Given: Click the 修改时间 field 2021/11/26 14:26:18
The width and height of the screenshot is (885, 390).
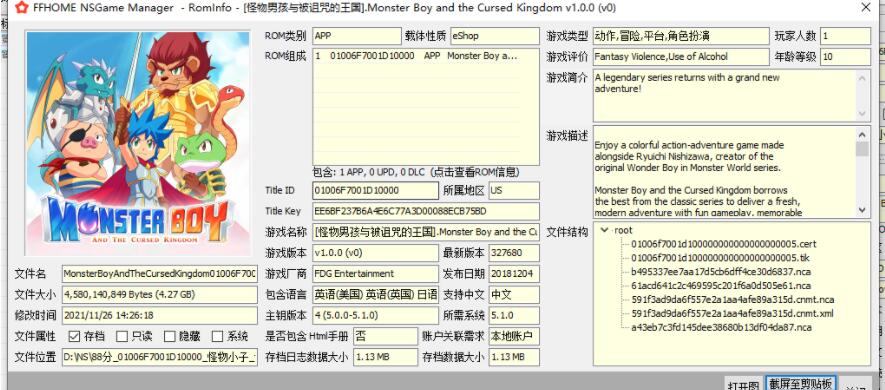Looking at the screenshot, I should [x=160, y=315].
